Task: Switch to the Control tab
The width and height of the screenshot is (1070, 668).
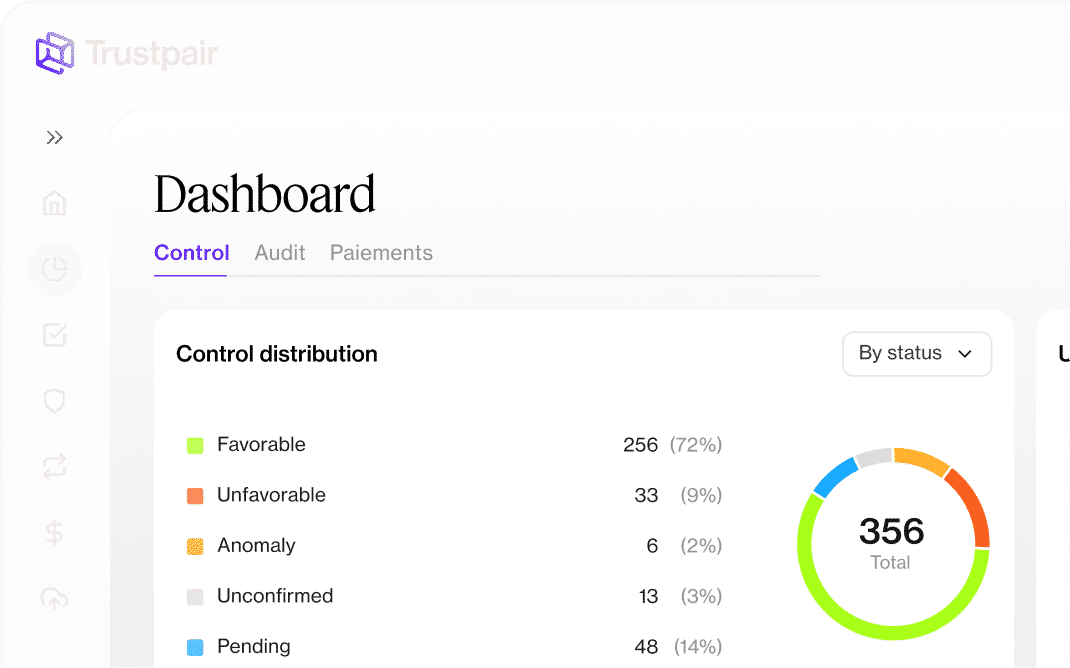Action: 191,253
